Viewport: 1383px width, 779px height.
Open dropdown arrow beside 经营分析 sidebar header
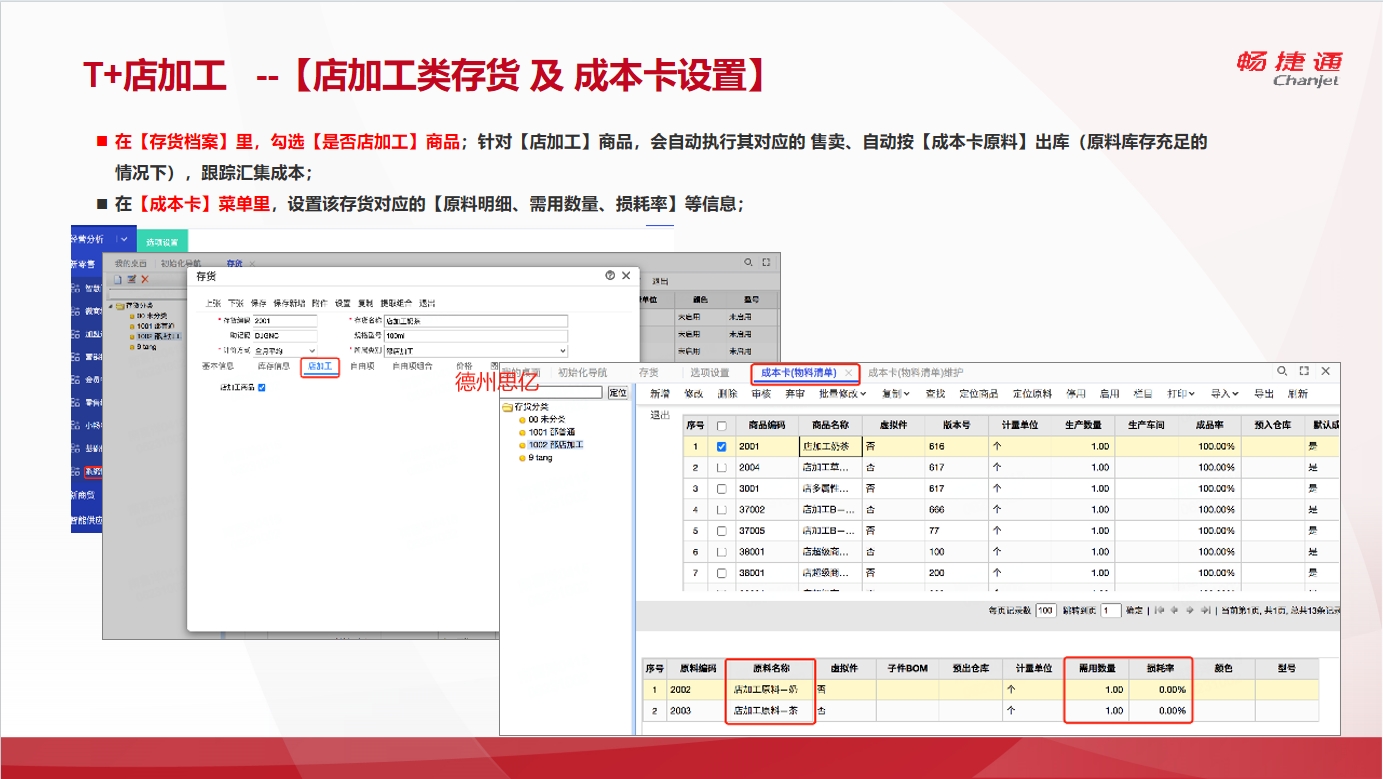pos(123,240)
